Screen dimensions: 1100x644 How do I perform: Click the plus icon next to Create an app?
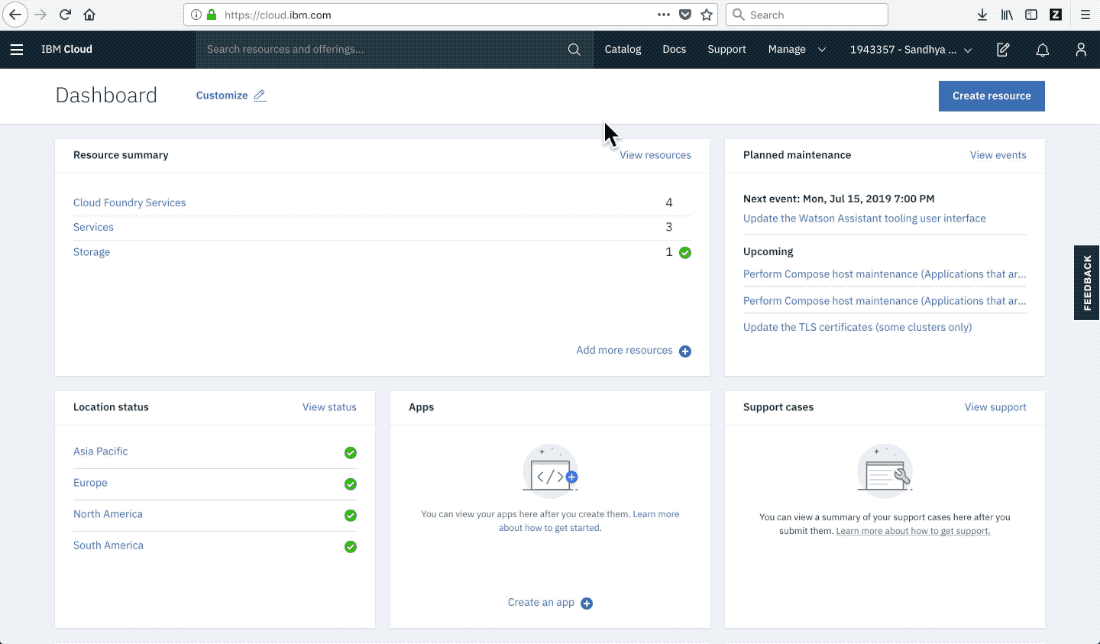tap(587, 603)
